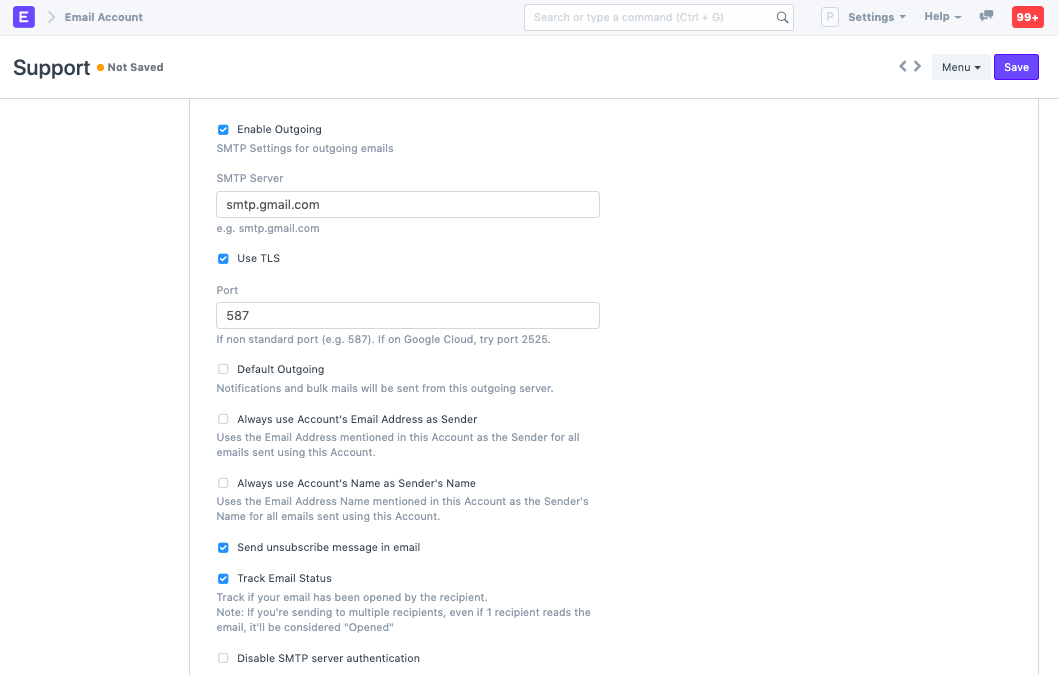
Task: Click the app logo in the top-left corner
Action: (23, 17)
